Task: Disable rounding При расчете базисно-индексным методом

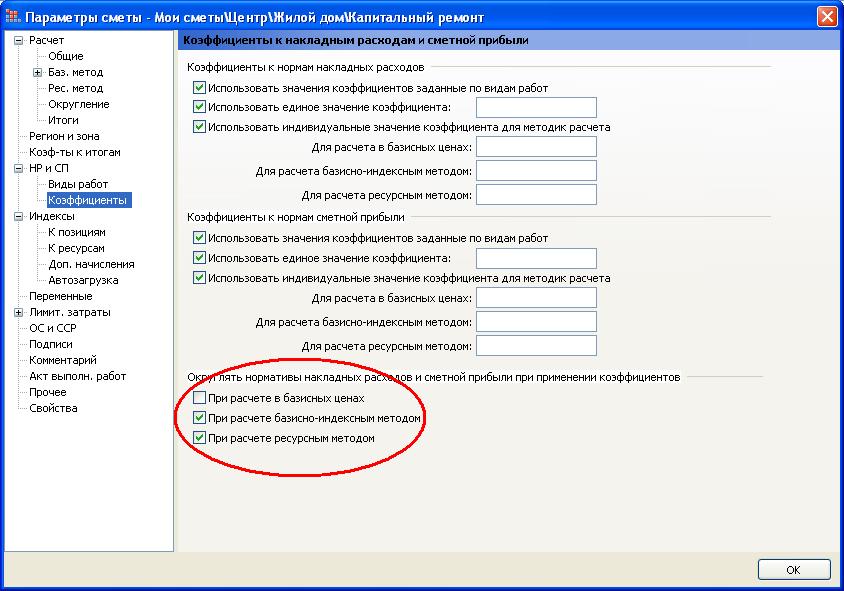Action: point(199,418)
